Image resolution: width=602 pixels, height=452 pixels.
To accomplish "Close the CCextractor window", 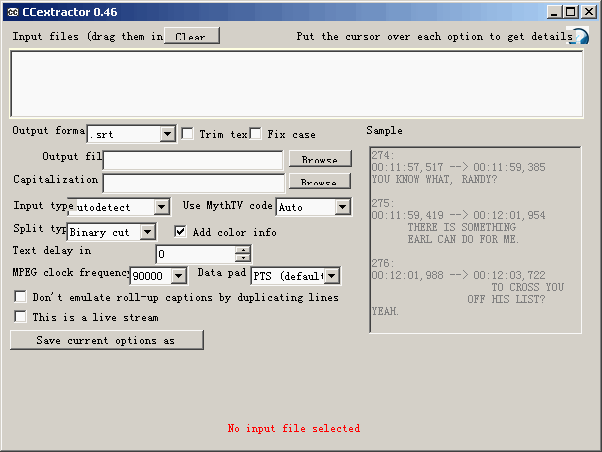I will pyautogui.click(x=589, y=12).
